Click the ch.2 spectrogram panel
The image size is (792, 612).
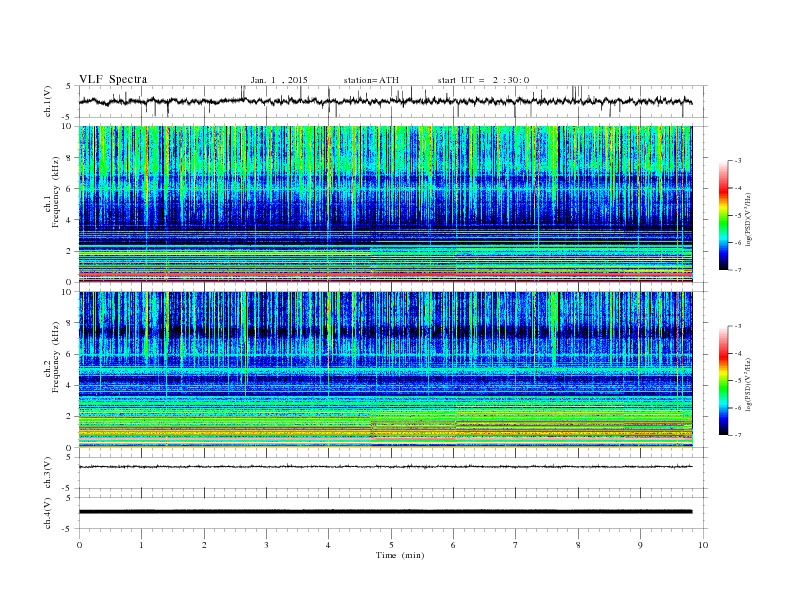[385, 370]
